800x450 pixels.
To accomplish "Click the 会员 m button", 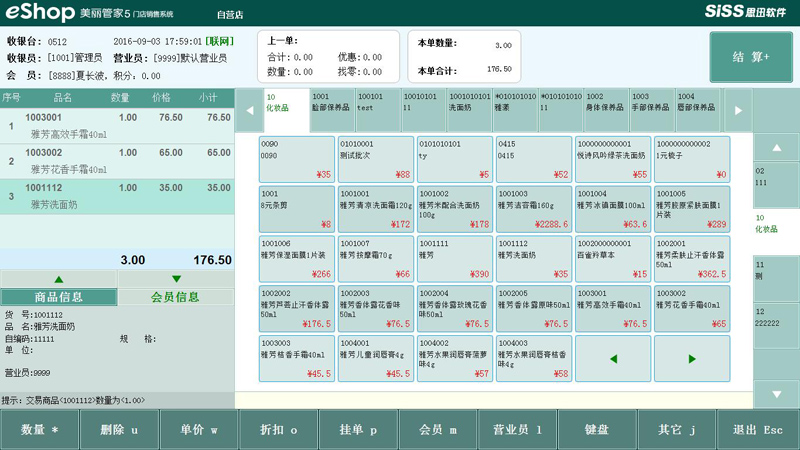I will pyautogui.click(x=438, y=430).
